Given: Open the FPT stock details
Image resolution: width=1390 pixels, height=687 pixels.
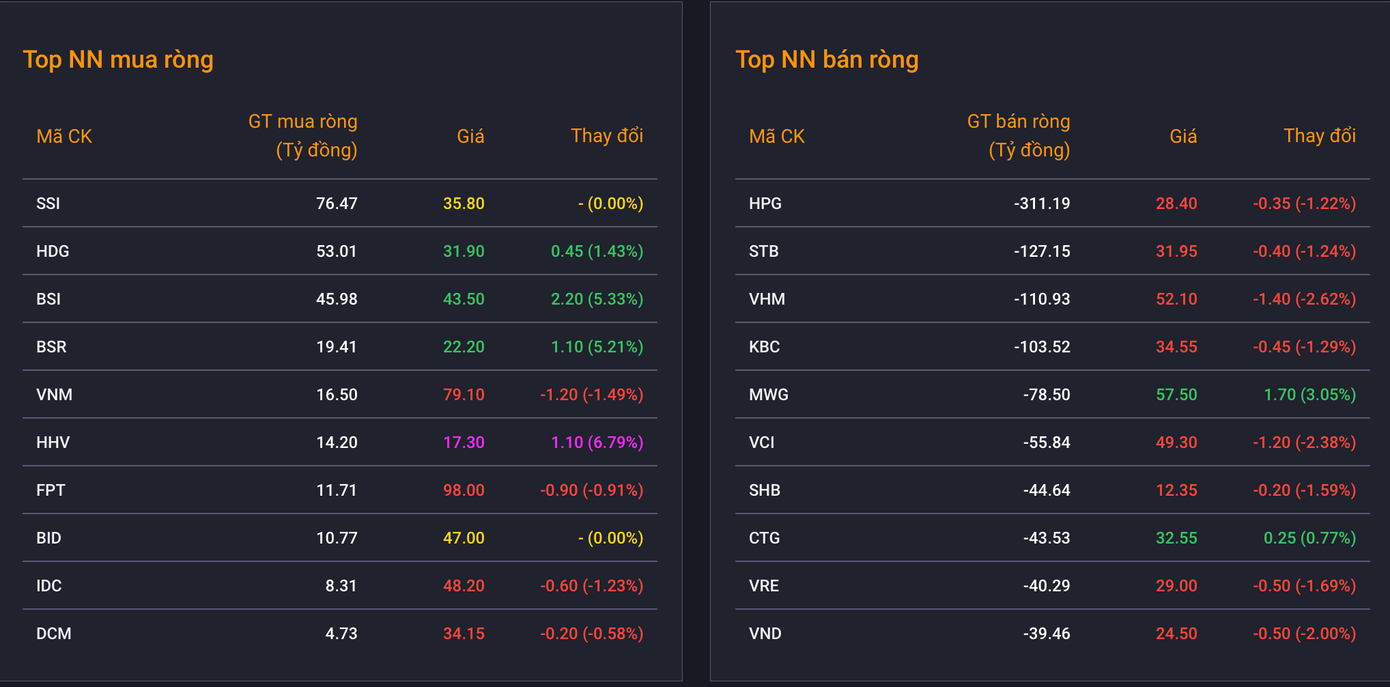Looking at the screenshot, I should (50, 490).
